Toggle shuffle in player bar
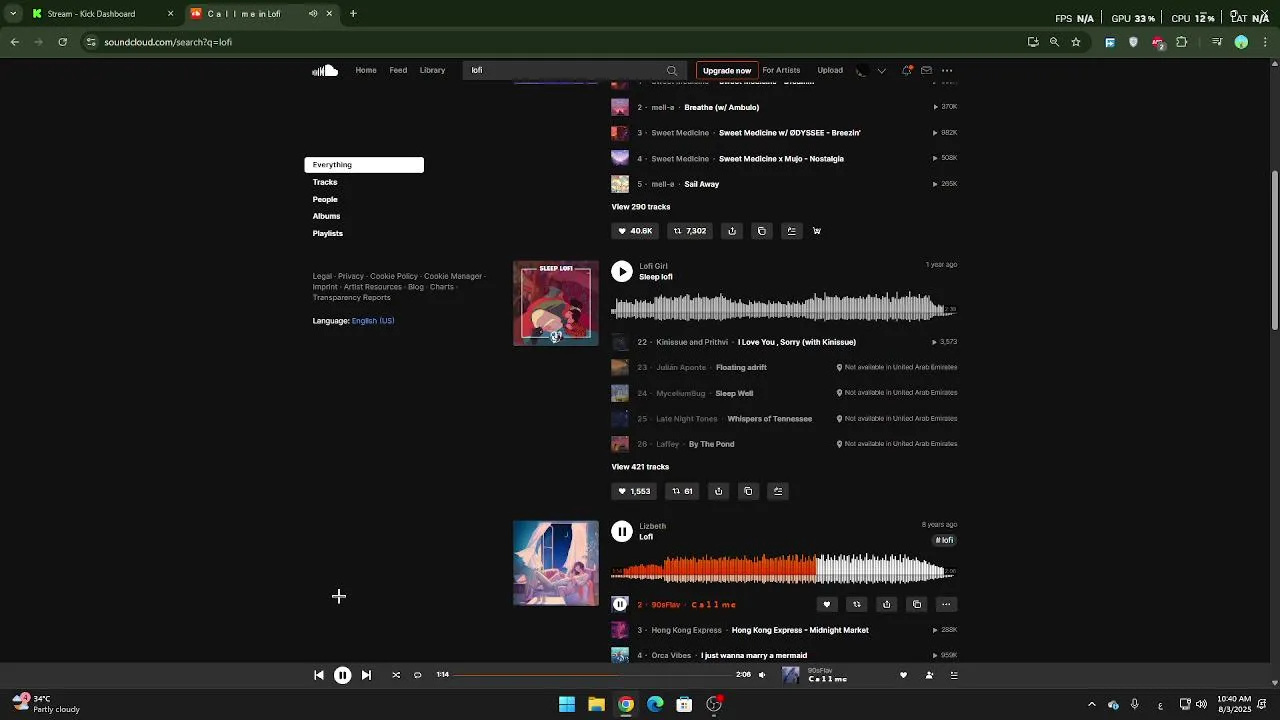 point(396,675)
